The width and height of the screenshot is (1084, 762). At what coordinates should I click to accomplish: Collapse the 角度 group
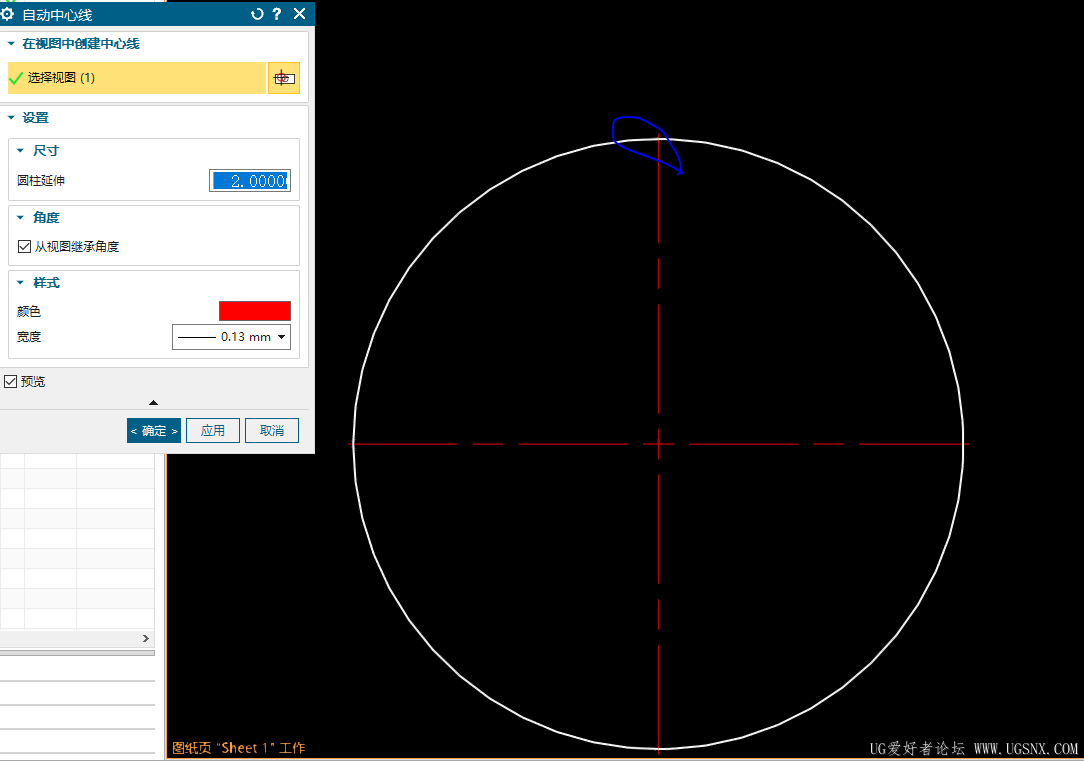click(x=20, y=217)
